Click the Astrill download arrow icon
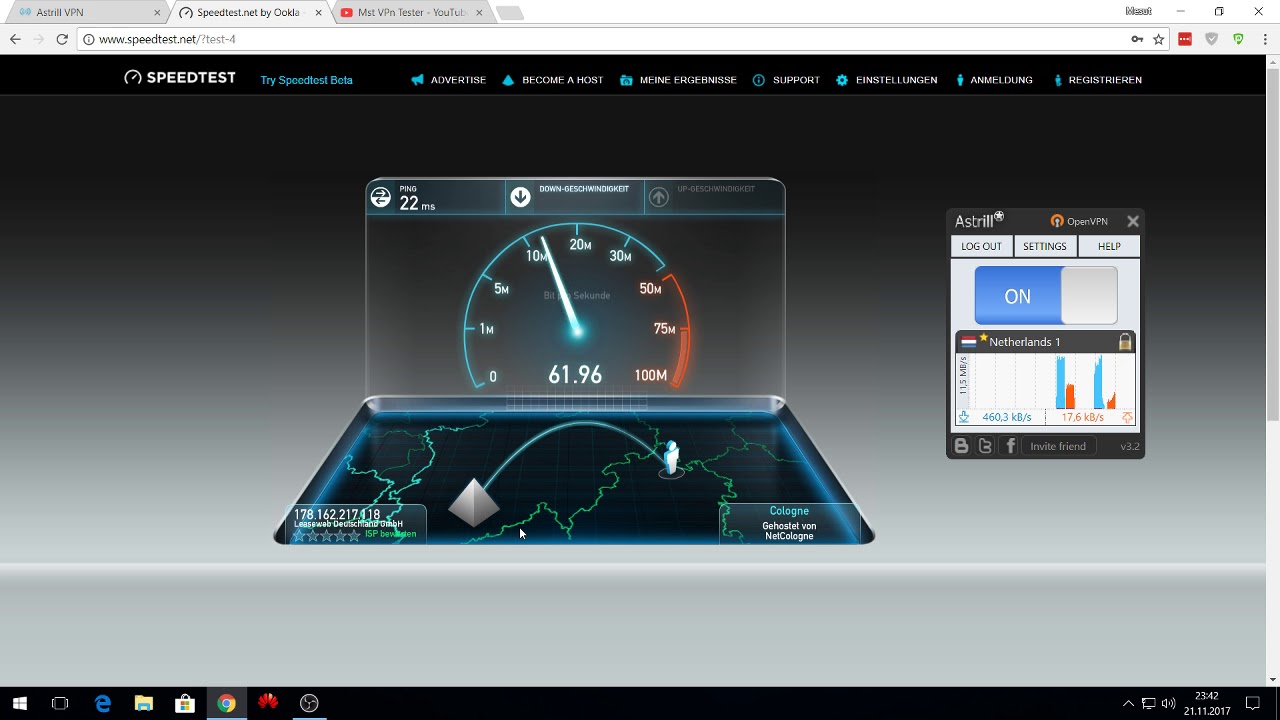Image resolution: width=1280 pixels, height=720 pixels. [964, 417]
